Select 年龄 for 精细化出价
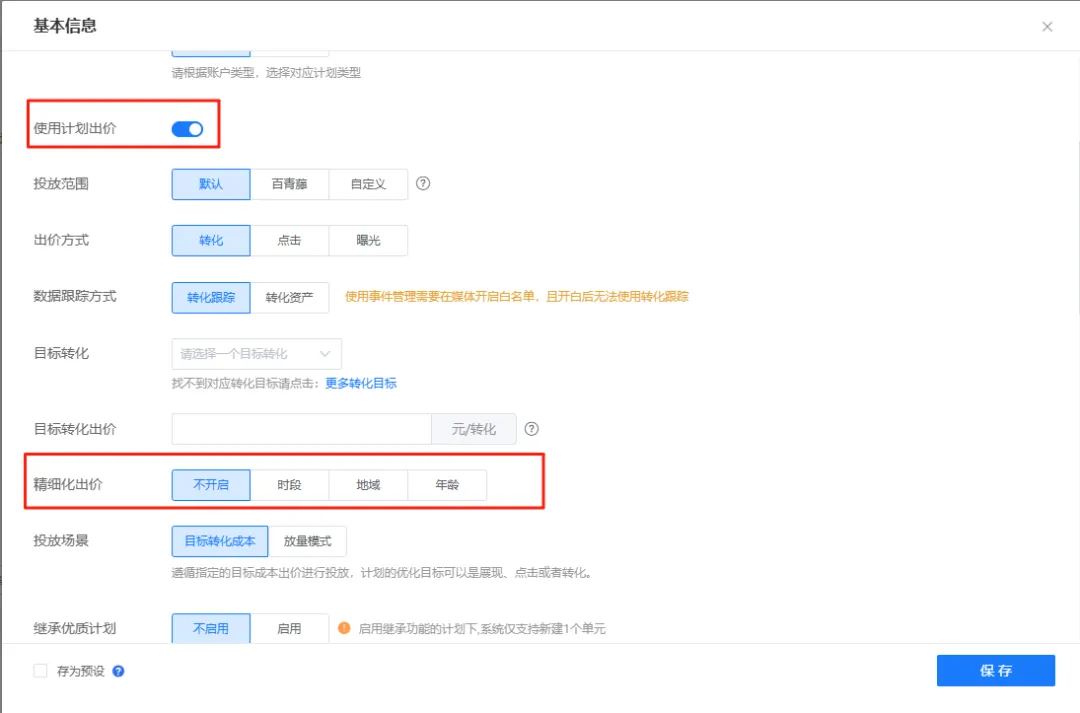1080x713 pixels. pos(447,485)
